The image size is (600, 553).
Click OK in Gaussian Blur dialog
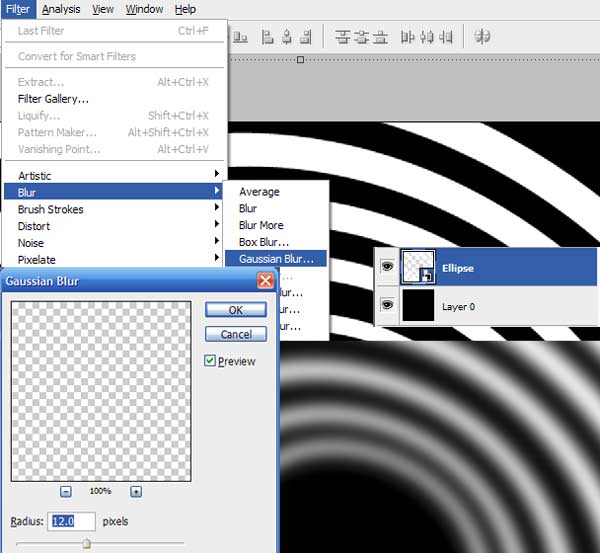tap(236, 310)
